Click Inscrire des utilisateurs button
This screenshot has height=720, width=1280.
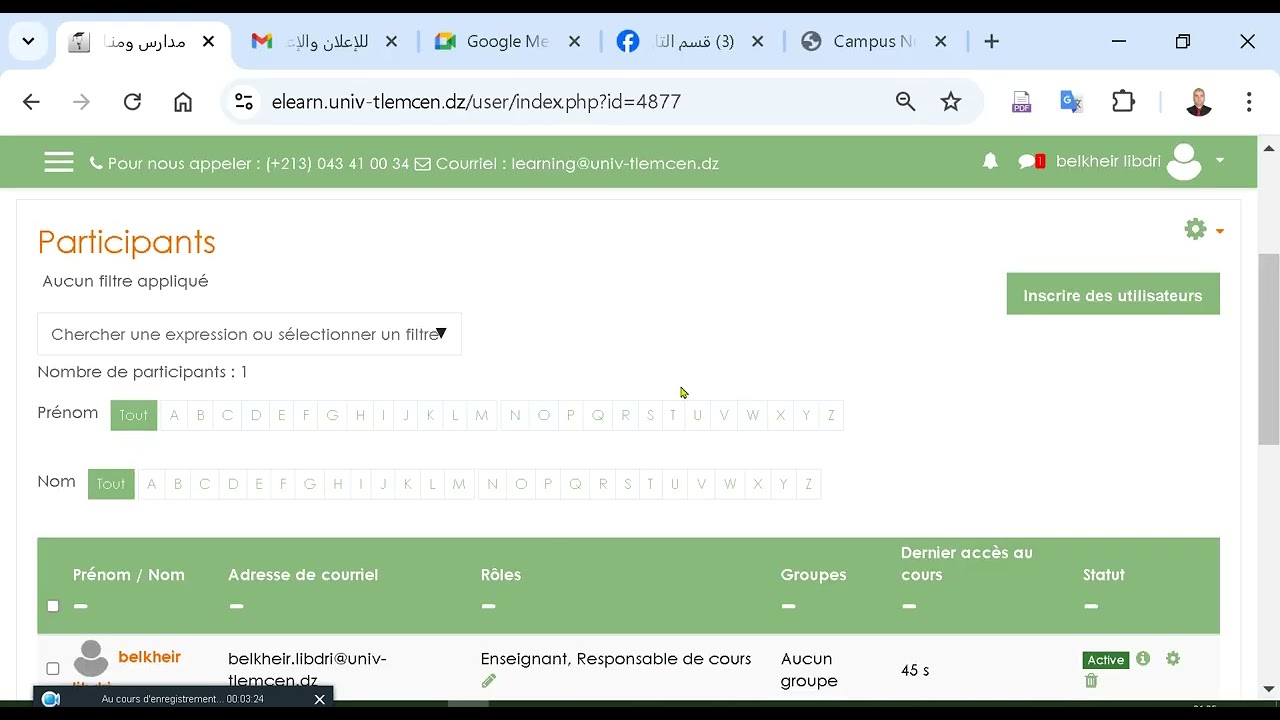click(1113, 295)
